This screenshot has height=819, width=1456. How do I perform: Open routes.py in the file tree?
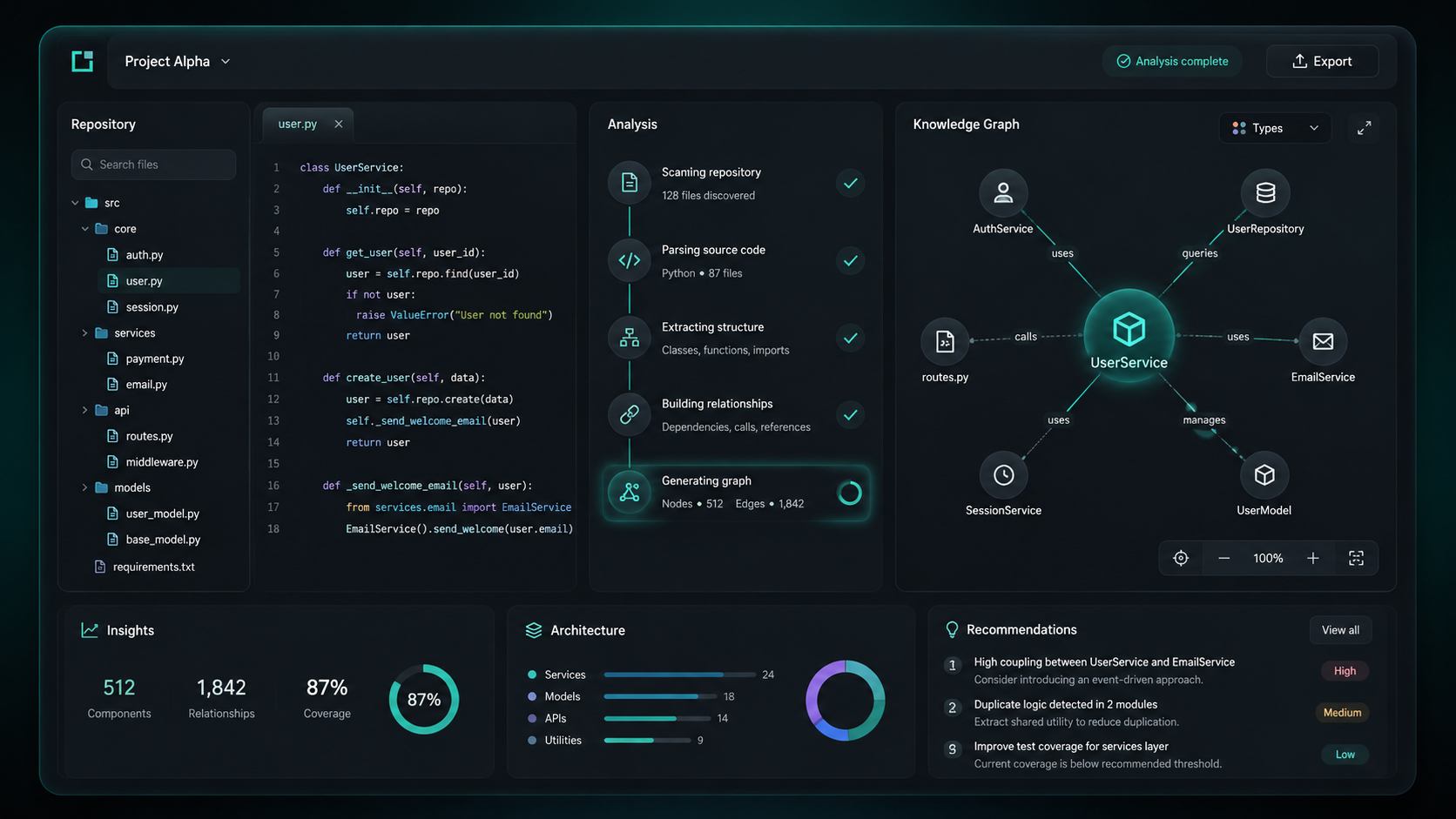coord(139,436)
